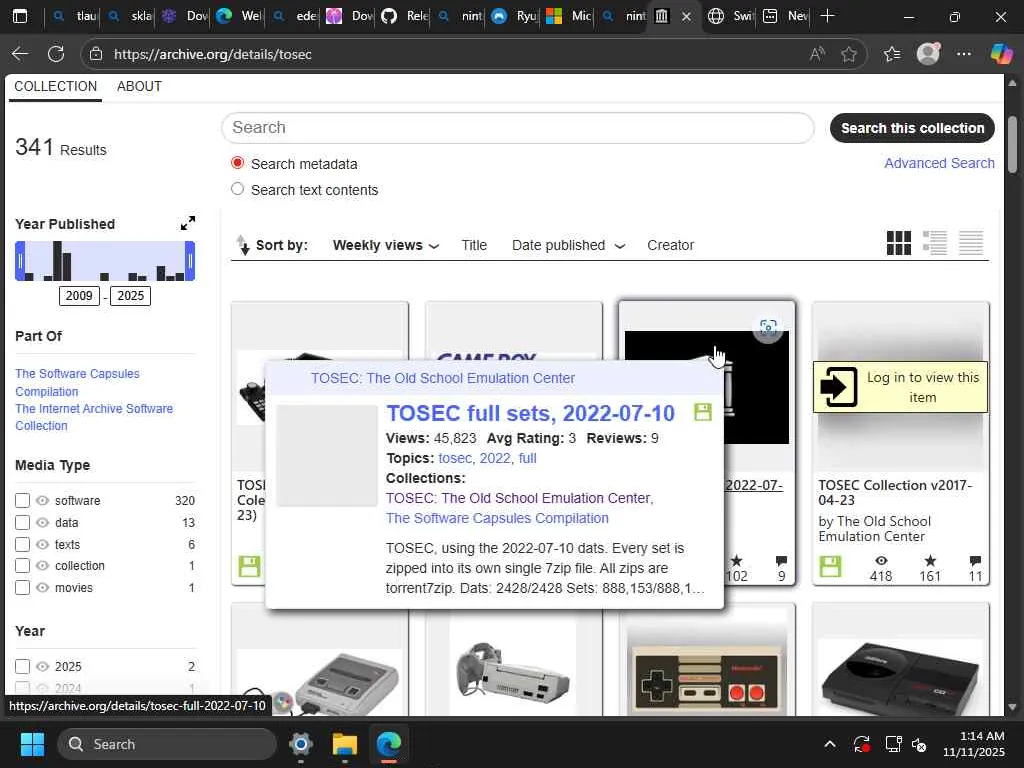Click the collection Search input field
Viewport: 1024px width, 768px height.
[x=518, y=127]
